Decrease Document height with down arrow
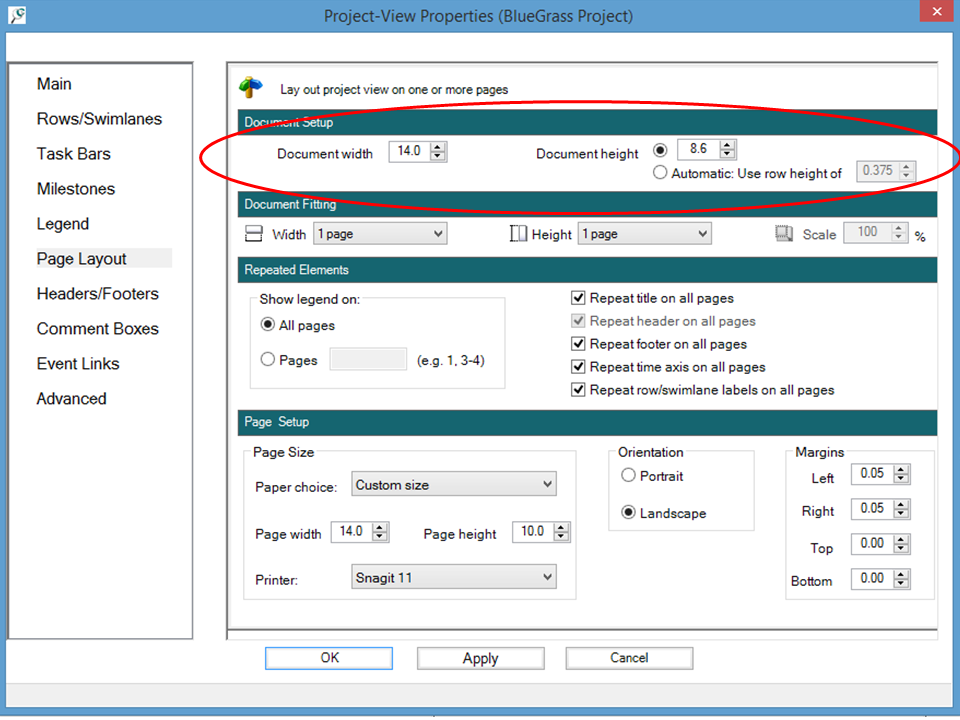The image size is (960, 720). 727,154
